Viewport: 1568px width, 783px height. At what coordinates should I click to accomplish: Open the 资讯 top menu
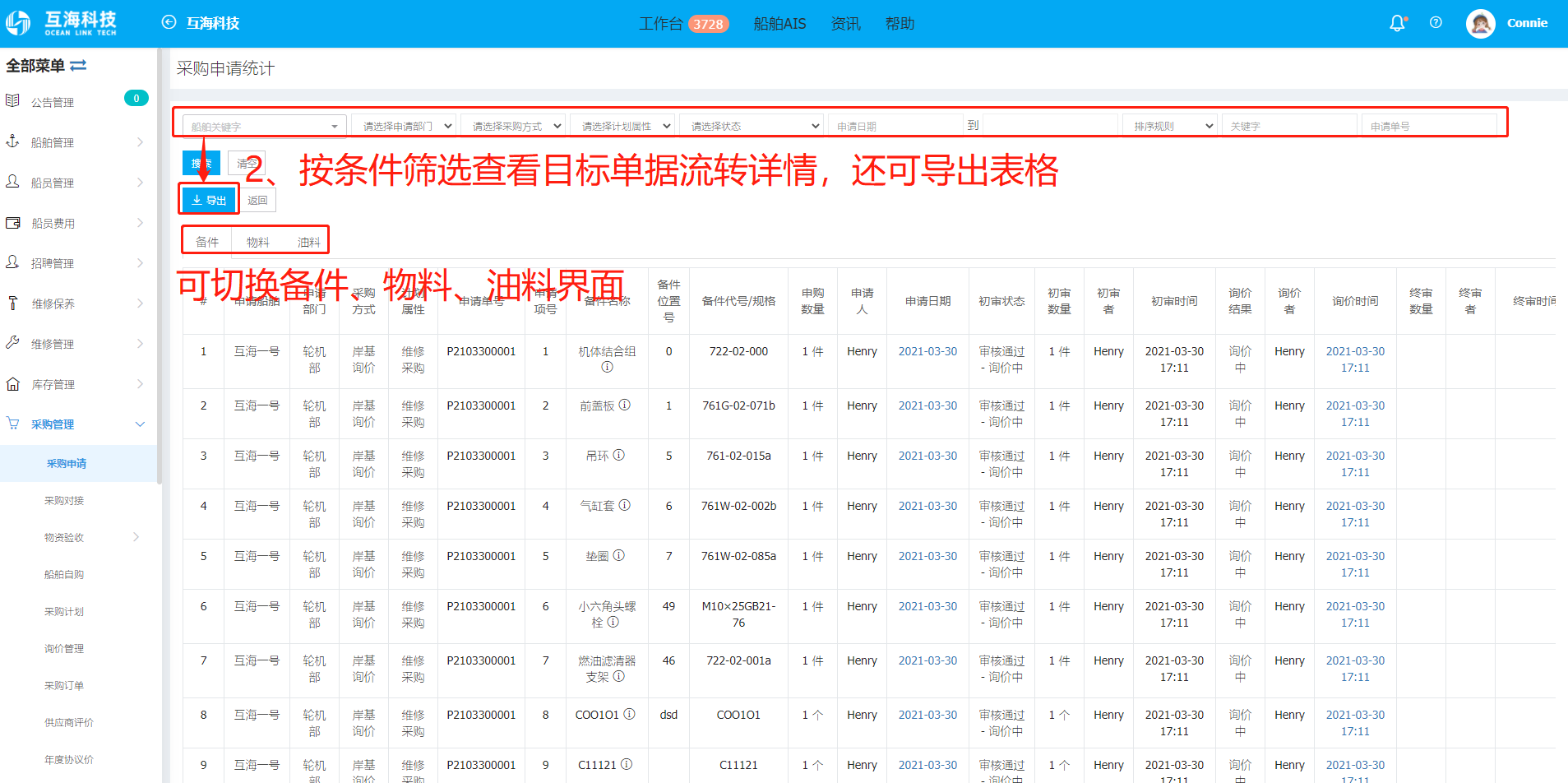845,24
